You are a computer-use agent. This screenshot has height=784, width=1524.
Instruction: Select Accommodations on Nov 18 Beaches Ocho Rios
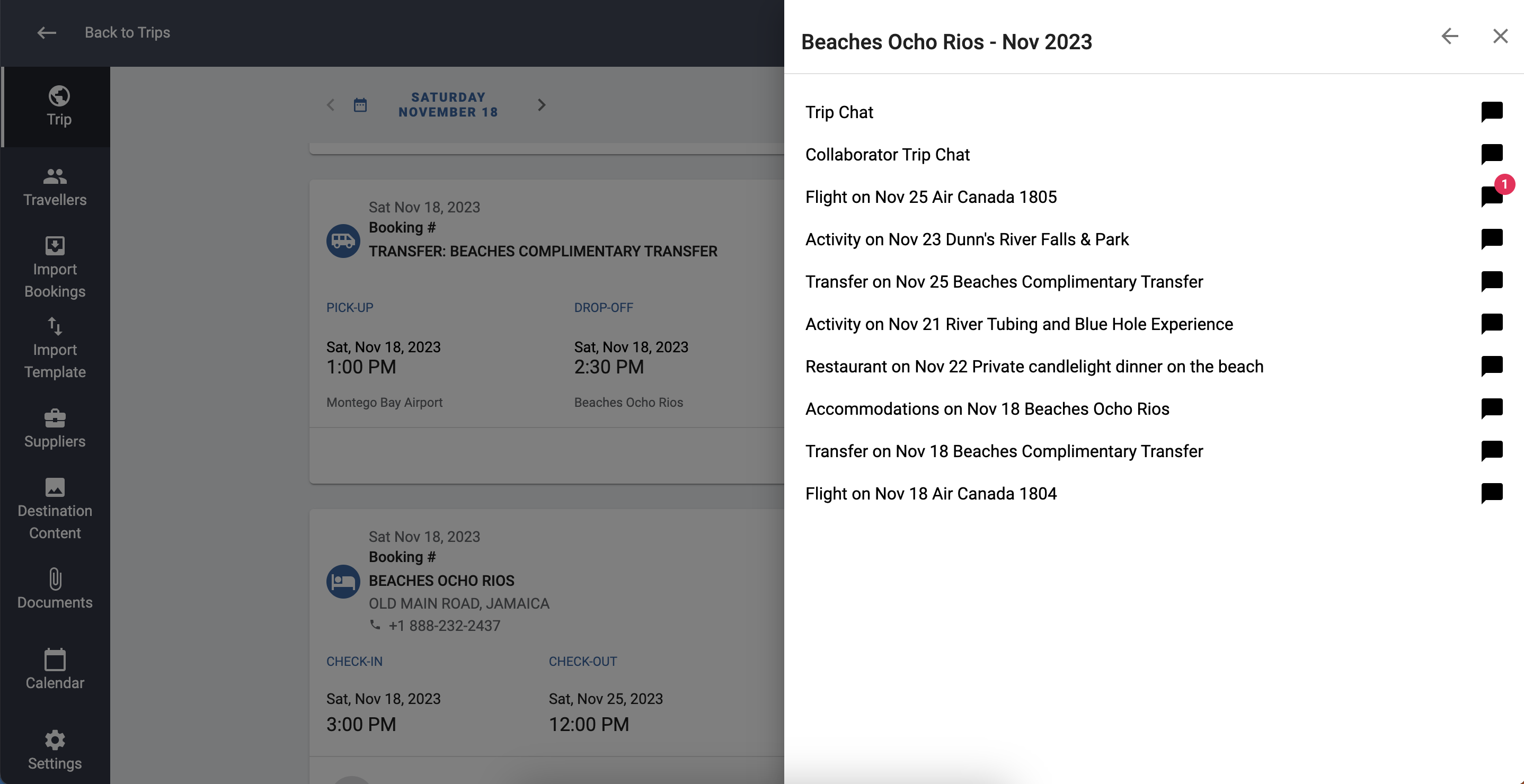tap(1154, 409)
